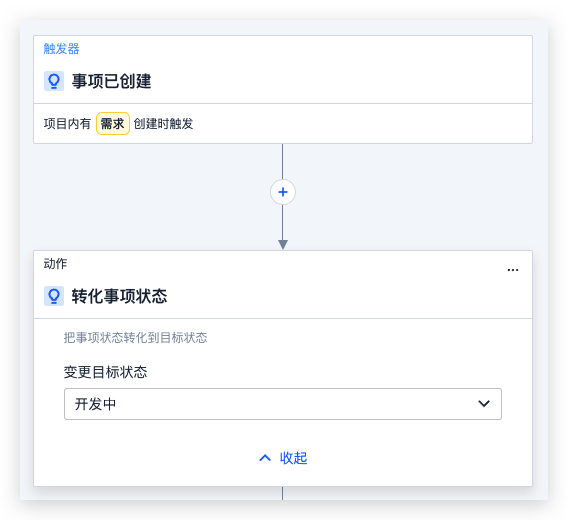The image size is (568, 520).
Task: Click the lightbulb icon beside 转化事项状态
Action: click(x=54, y=296)
